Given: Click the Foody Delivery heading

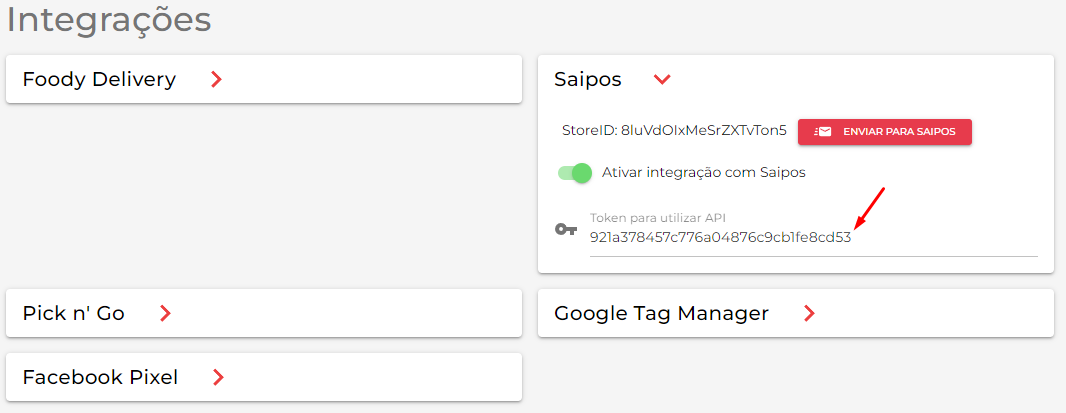Looking at the screenshot, I should pos(99,80).
